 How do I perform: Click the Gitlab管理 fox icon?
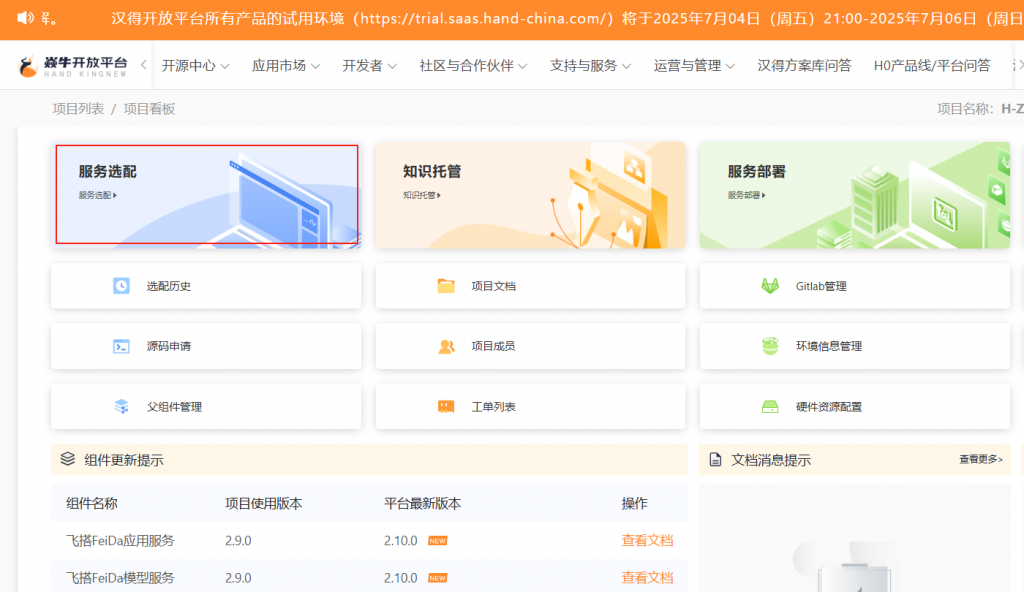770,286
